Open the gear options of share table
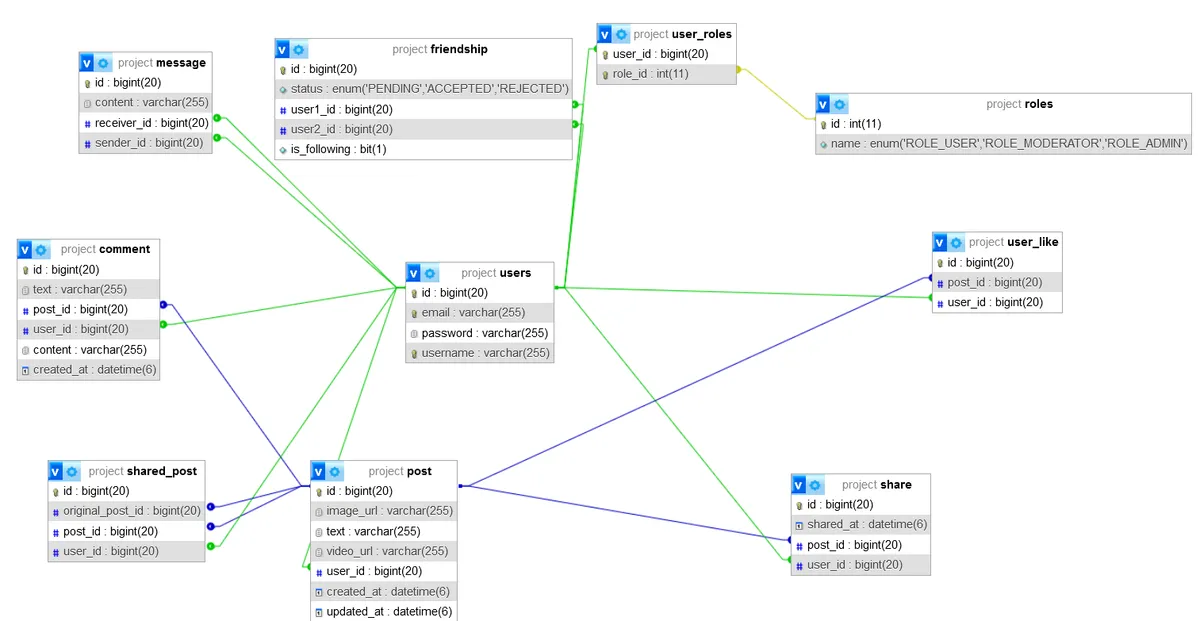Image resolution: width=1200 pixels, height=621 pixels. (x=816, y=485)
